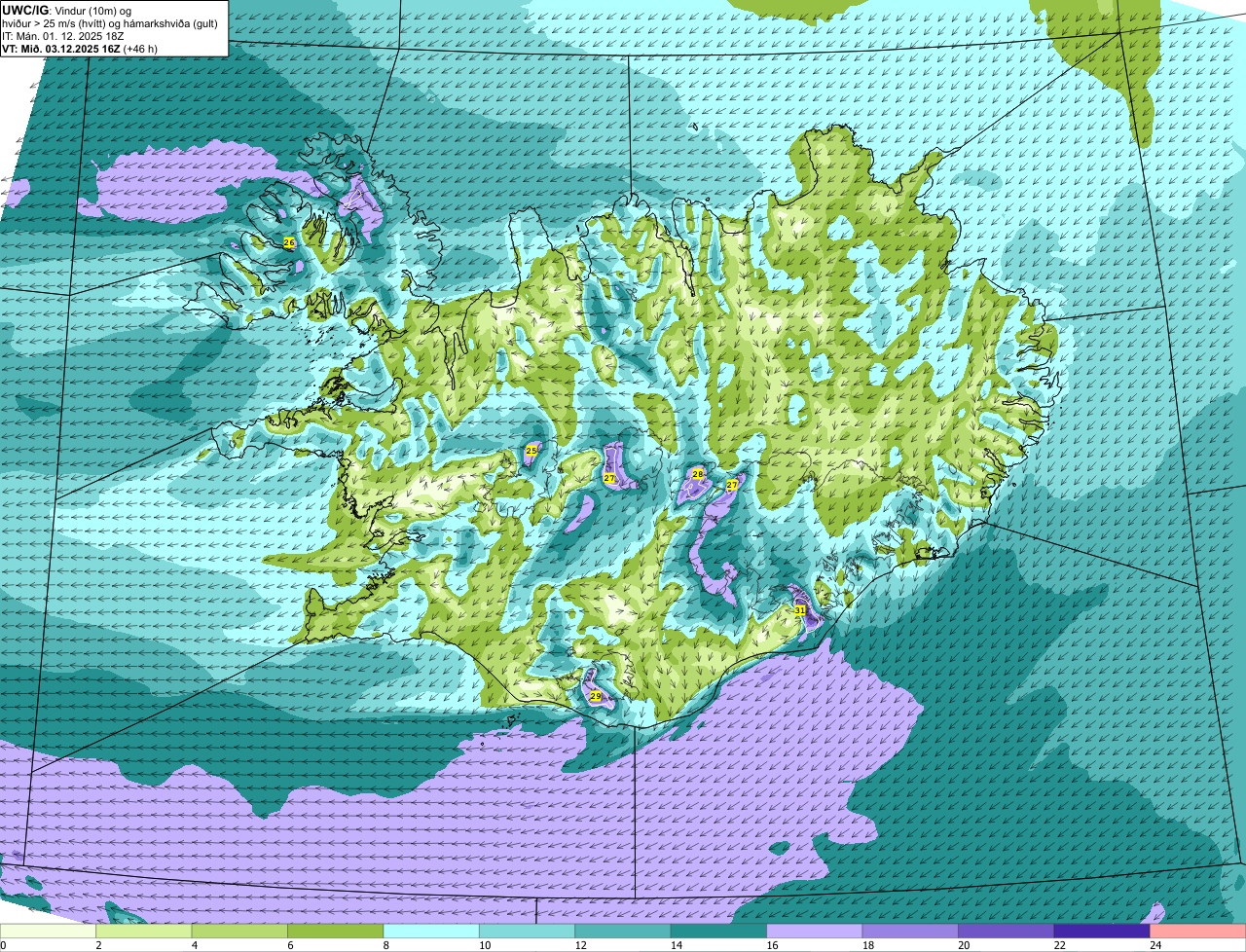Click the gust label 27 east of label 28
The width and height of the screenshot is (1246, 952).
732,485
